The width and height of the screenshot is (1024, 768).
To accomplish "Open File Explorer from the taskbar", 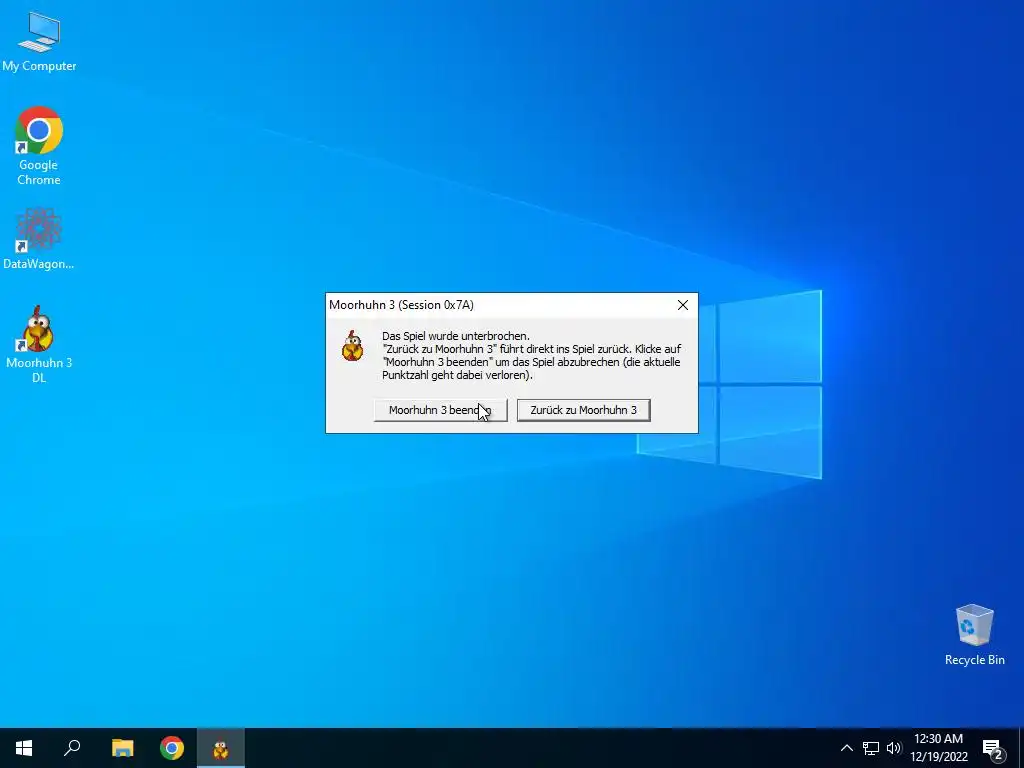I will (x=122, y=748).
